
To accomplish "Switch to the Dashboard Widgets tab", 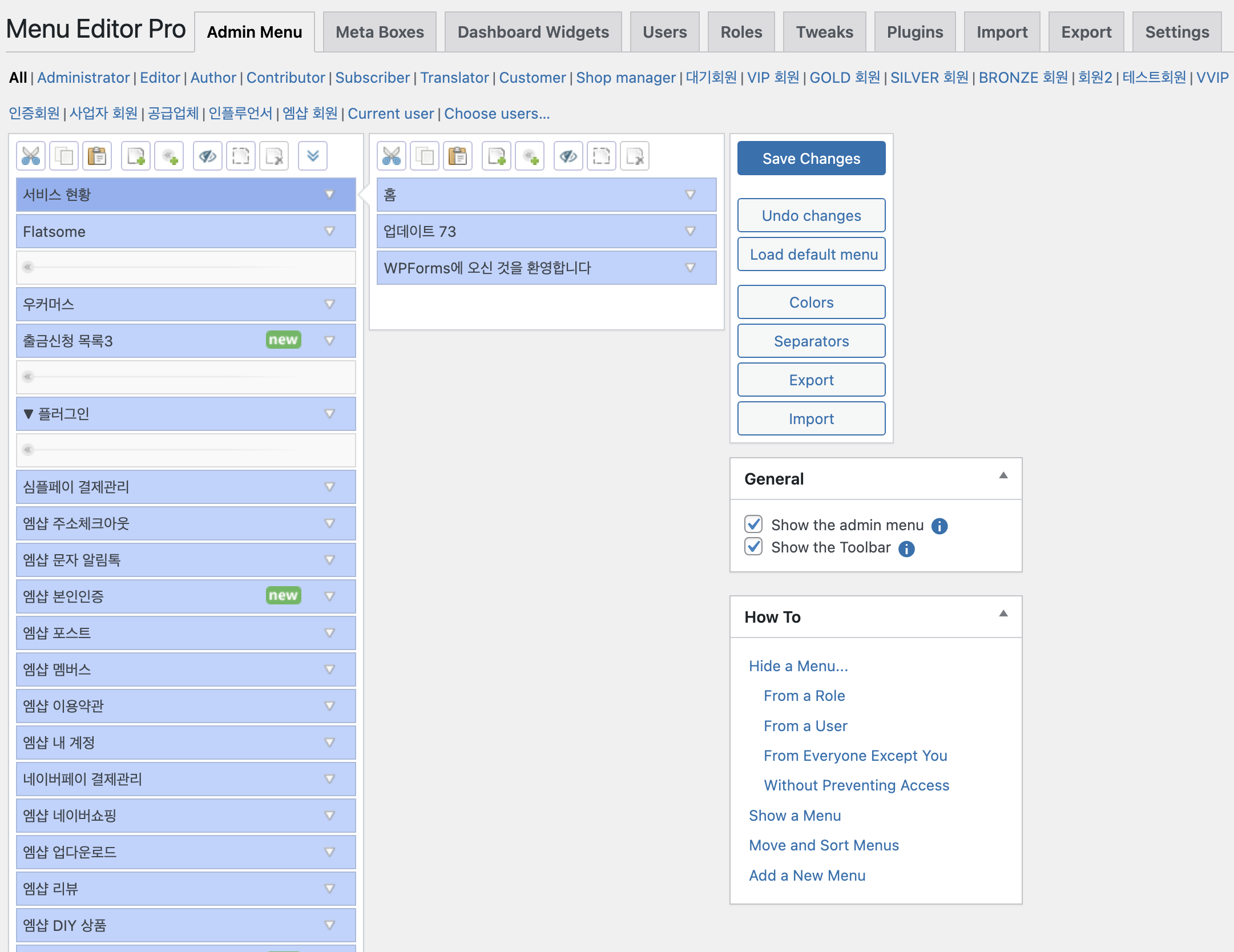I will coord(533,32).
